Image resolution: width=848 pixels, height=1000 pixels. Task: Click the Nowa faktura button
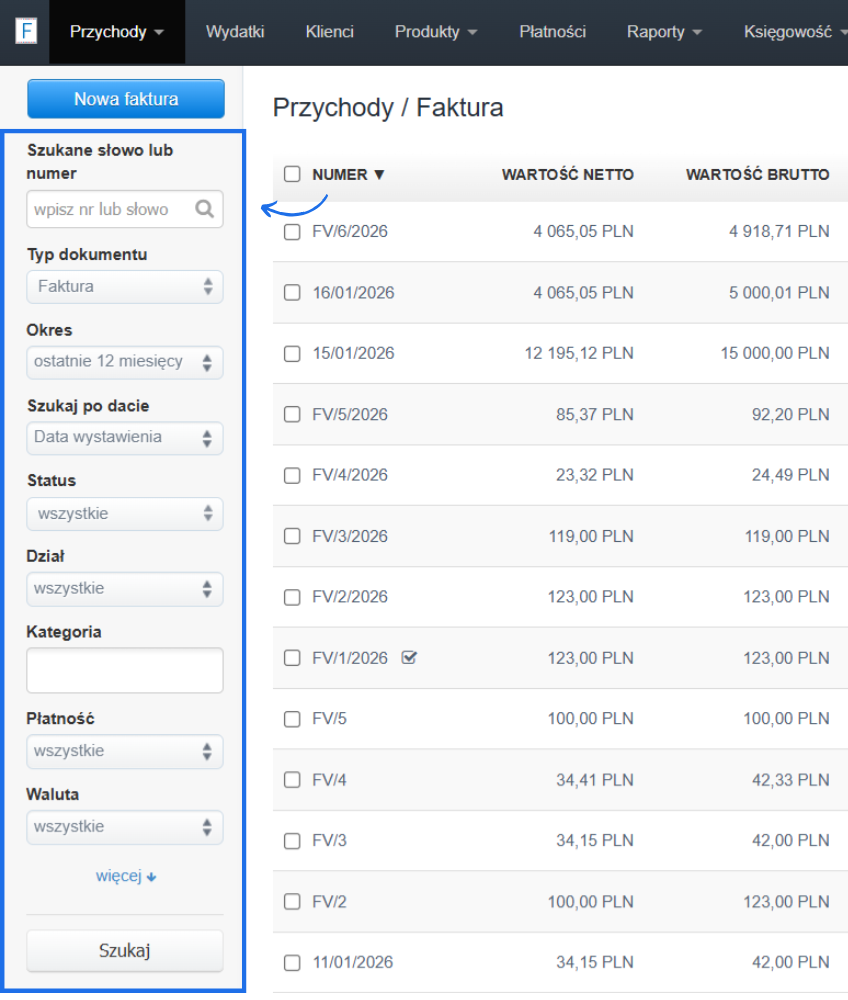[125, 98]
